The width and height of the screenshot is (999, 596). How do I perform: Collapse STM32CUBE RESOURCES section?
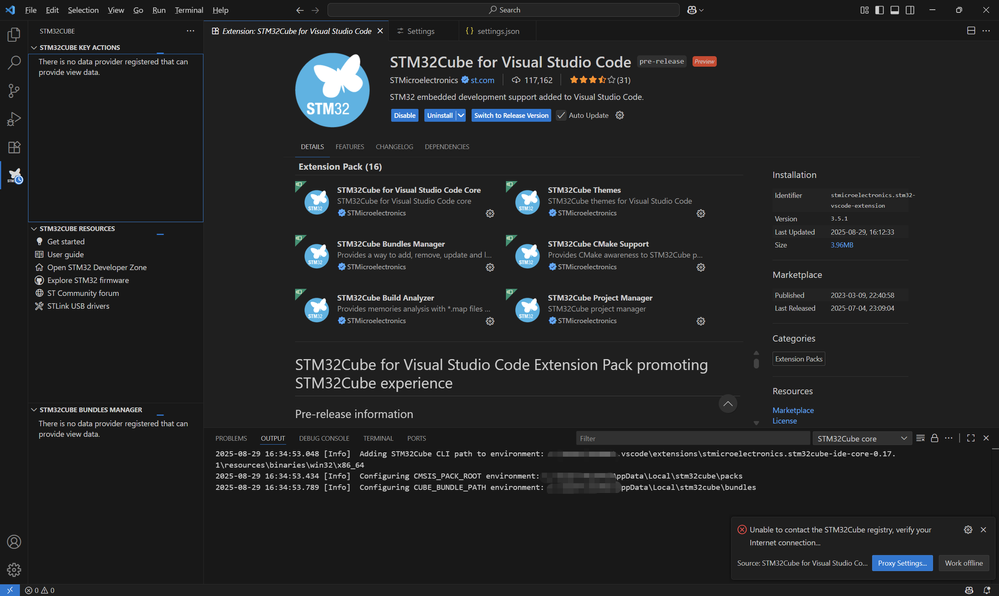(34, 228)
